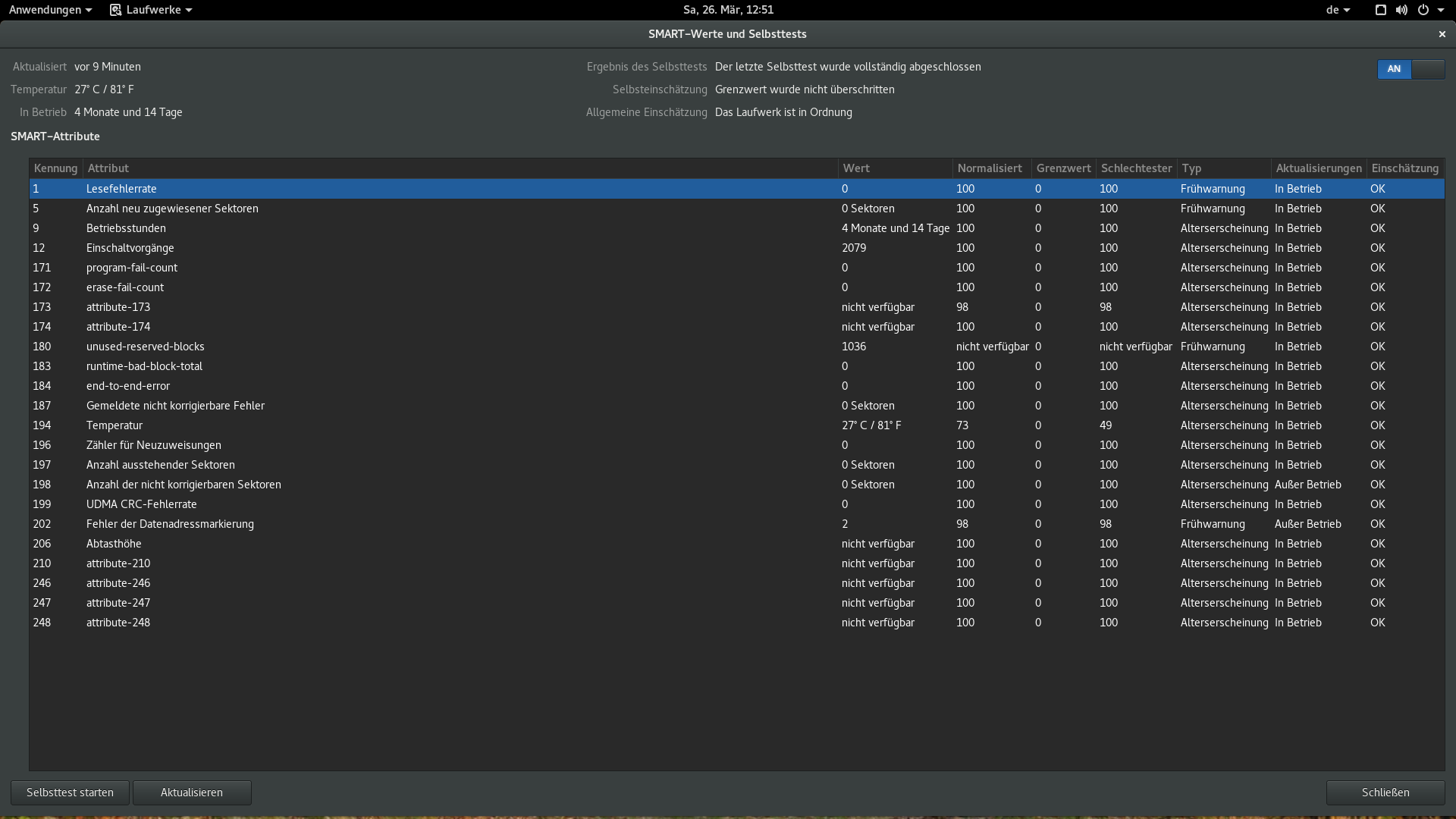1456x819 pixels.
Task: Click the volume icon in top bar
Action: coord(1401,10)
